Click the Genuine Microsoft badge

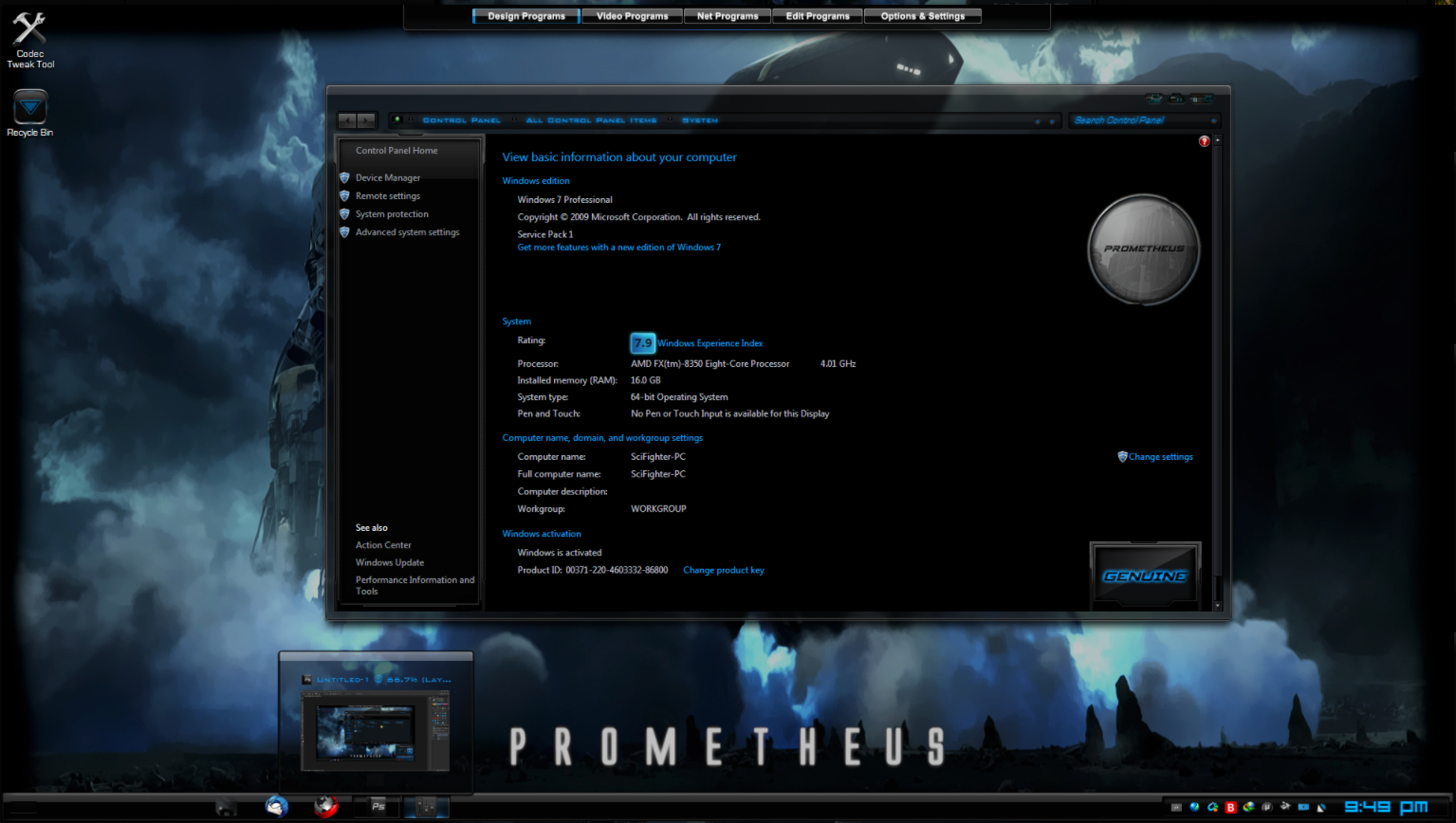click(1145, 575)
